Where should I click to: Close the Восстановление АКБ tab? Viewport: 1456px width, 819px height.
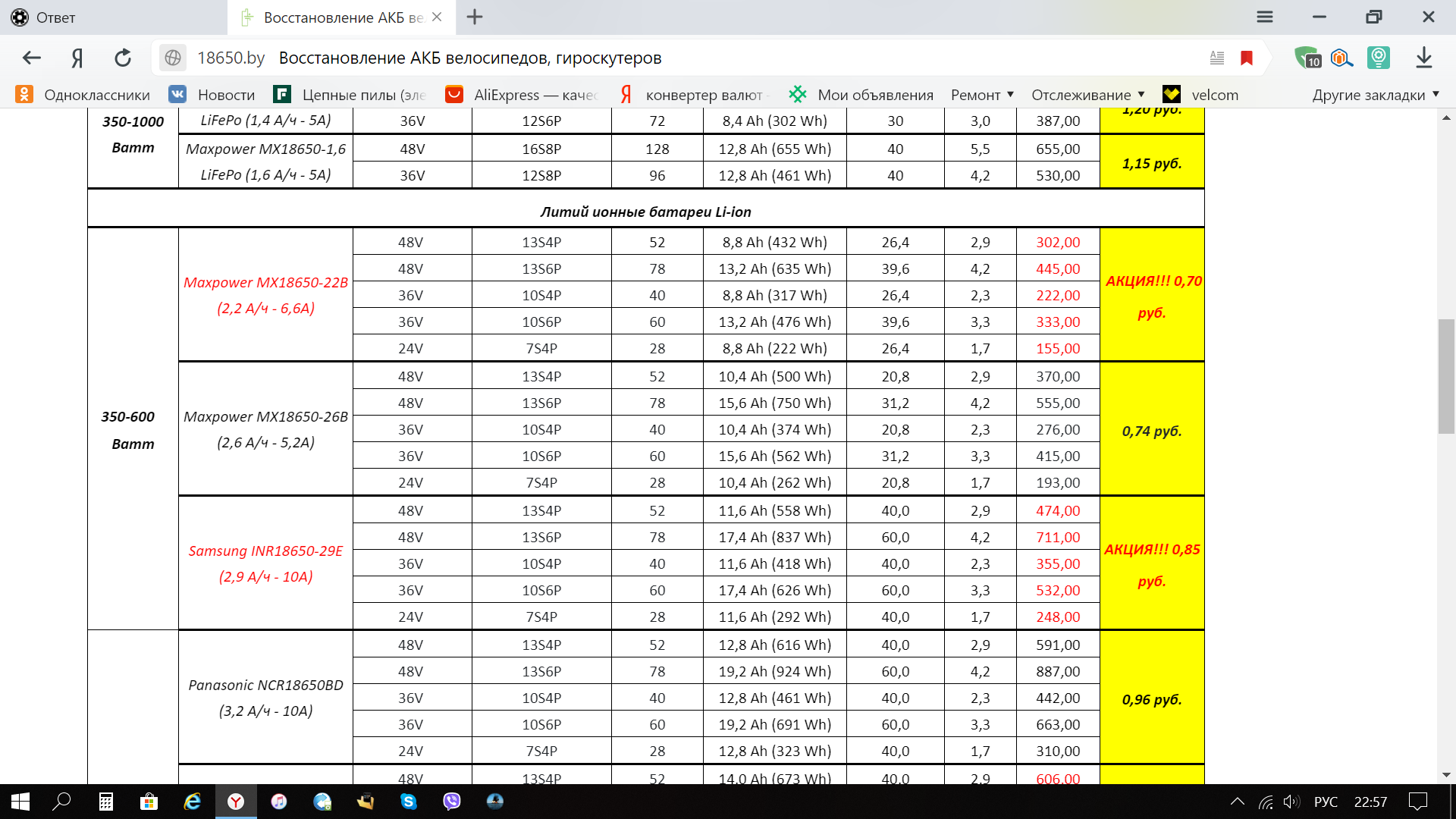[x=437, y=17]
